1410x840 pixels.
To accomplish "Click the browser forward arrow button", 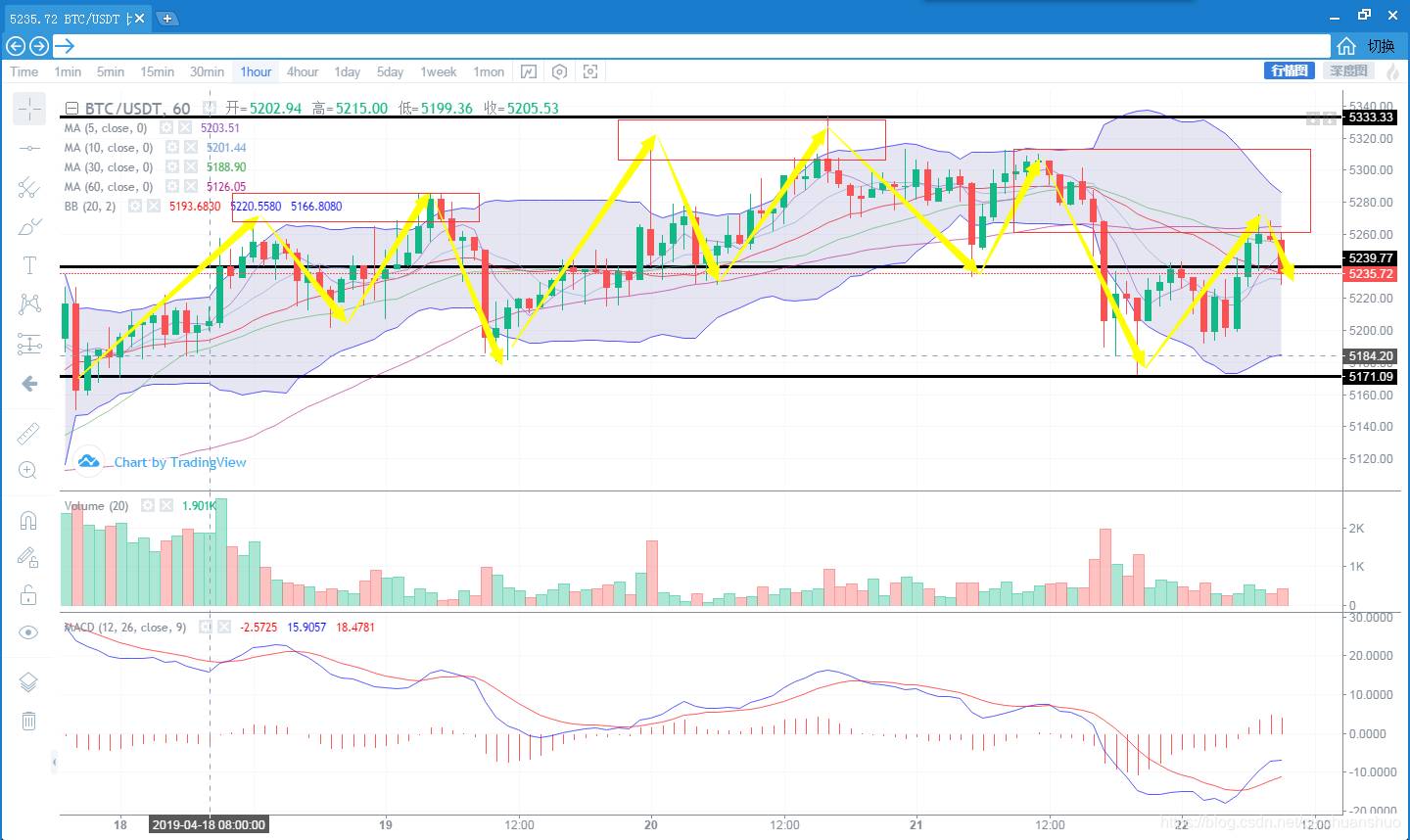I will [39, 46].
